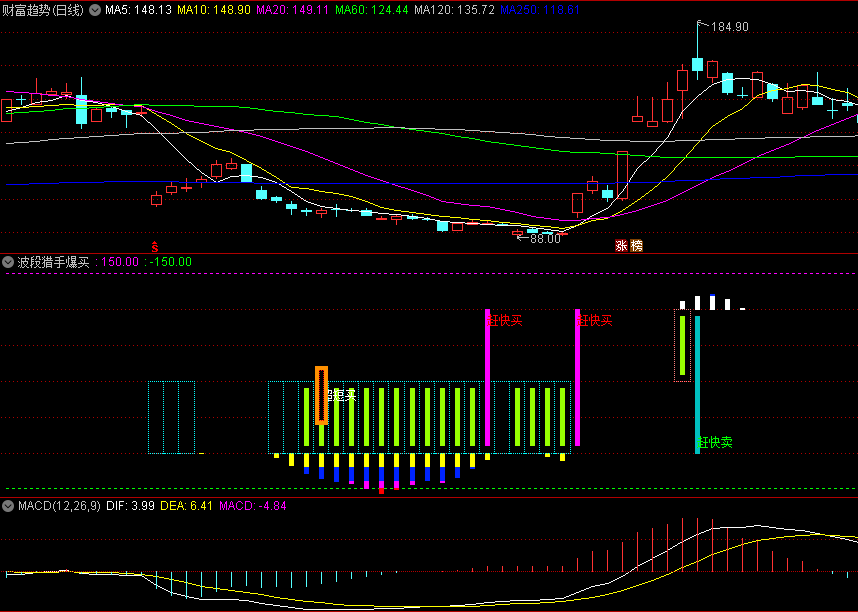Open the dropdown beside 财富趋势(日线) title

[x=95, y=10]
